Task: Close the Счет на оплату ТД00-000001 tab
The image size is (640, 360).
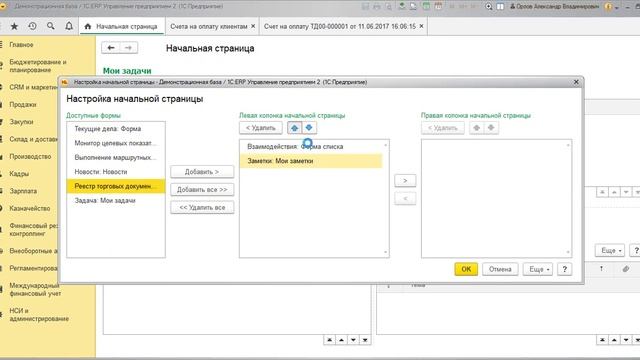Action: point(421,26)
